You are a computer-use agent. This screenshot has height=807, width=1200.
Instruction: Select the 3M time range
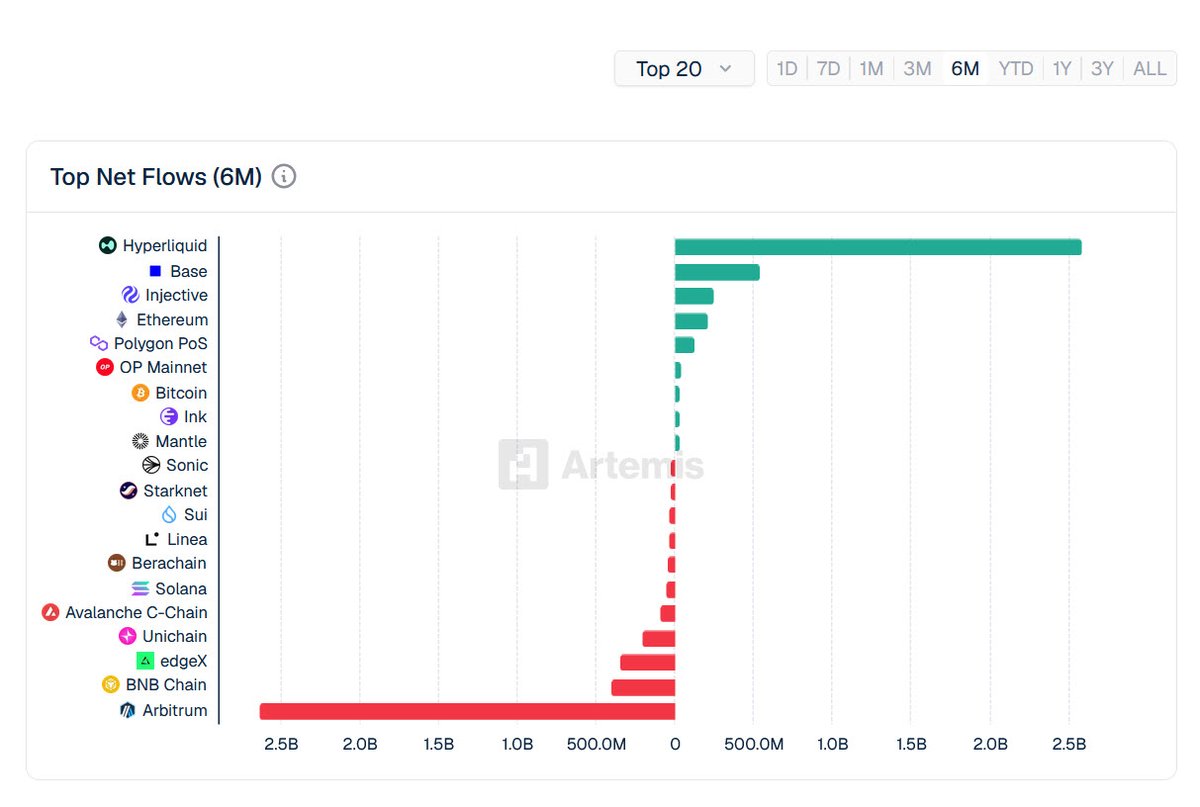[917, 69]
